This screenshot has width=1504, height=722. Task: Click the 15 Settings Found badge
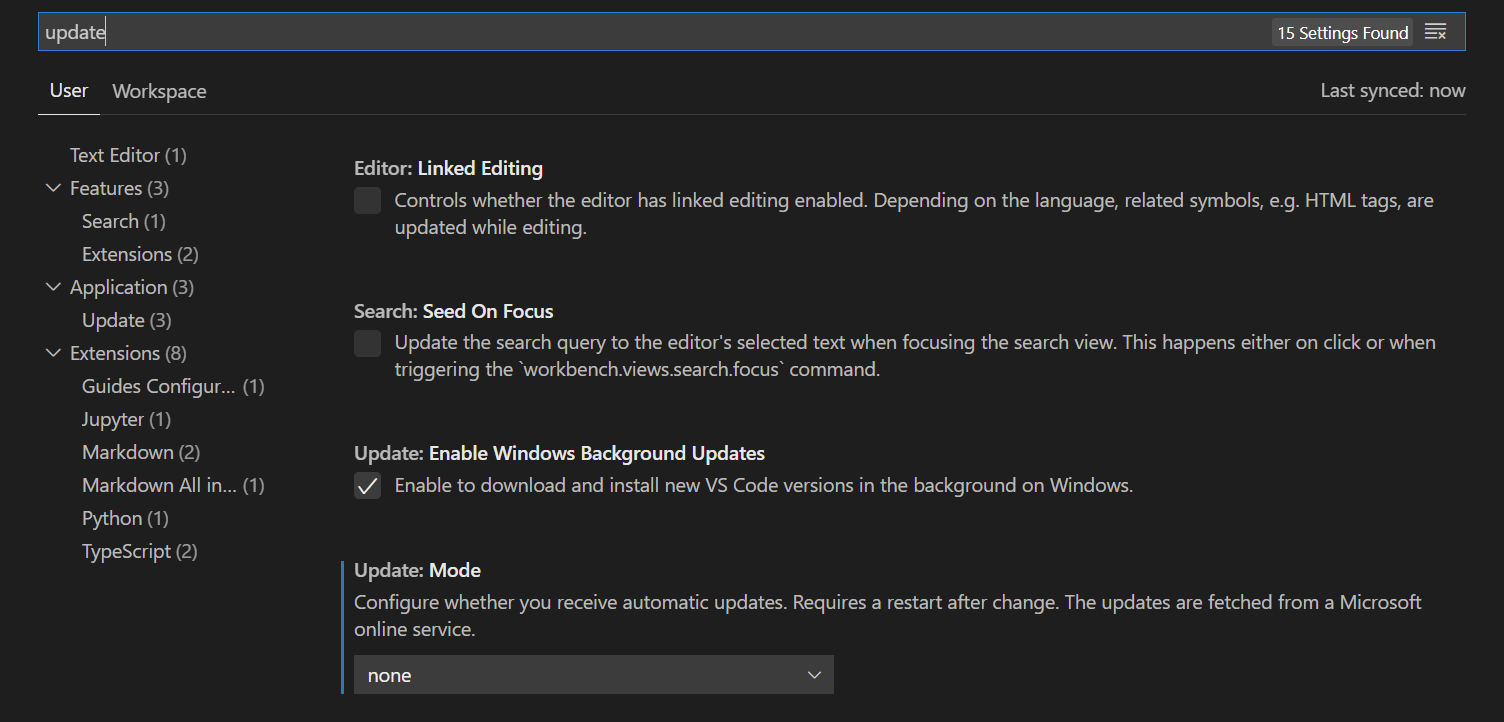[x=1343, y=33]
